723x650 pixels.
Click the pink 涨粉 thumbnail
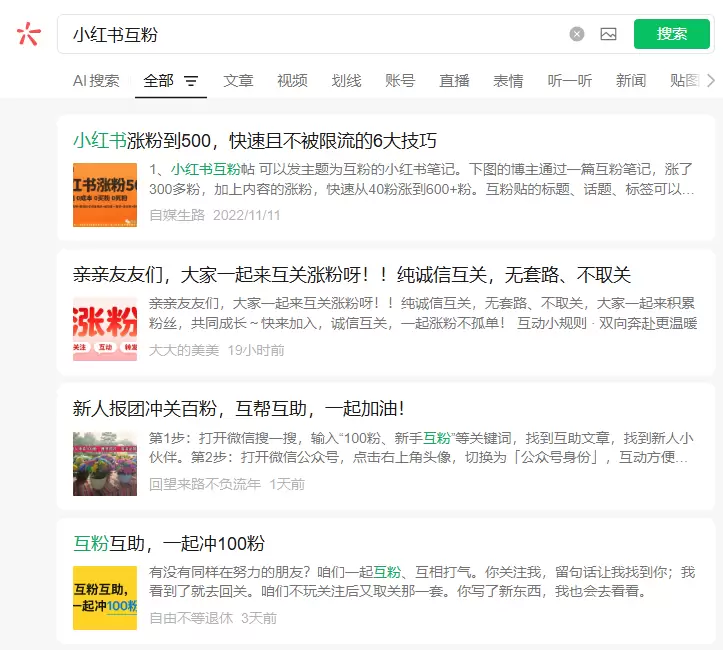[x=105, y=329]
